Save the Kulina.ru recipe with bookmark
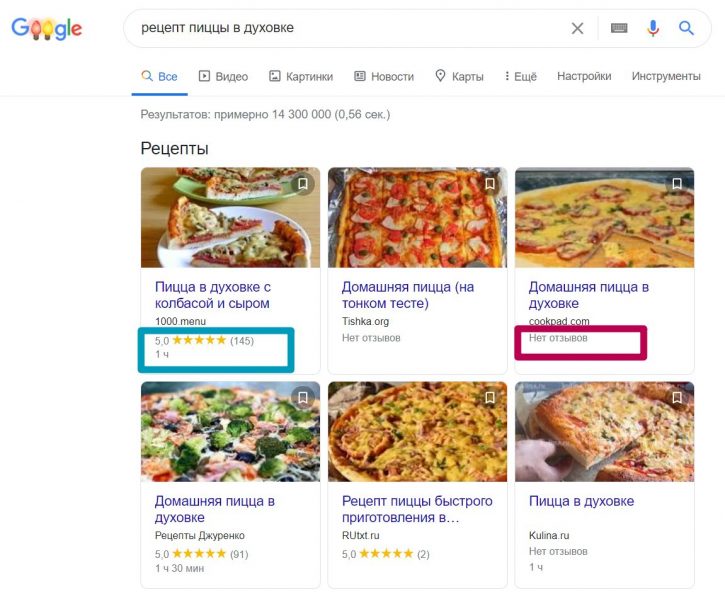This screenshot has width=725, height=592. coord(677,398)
